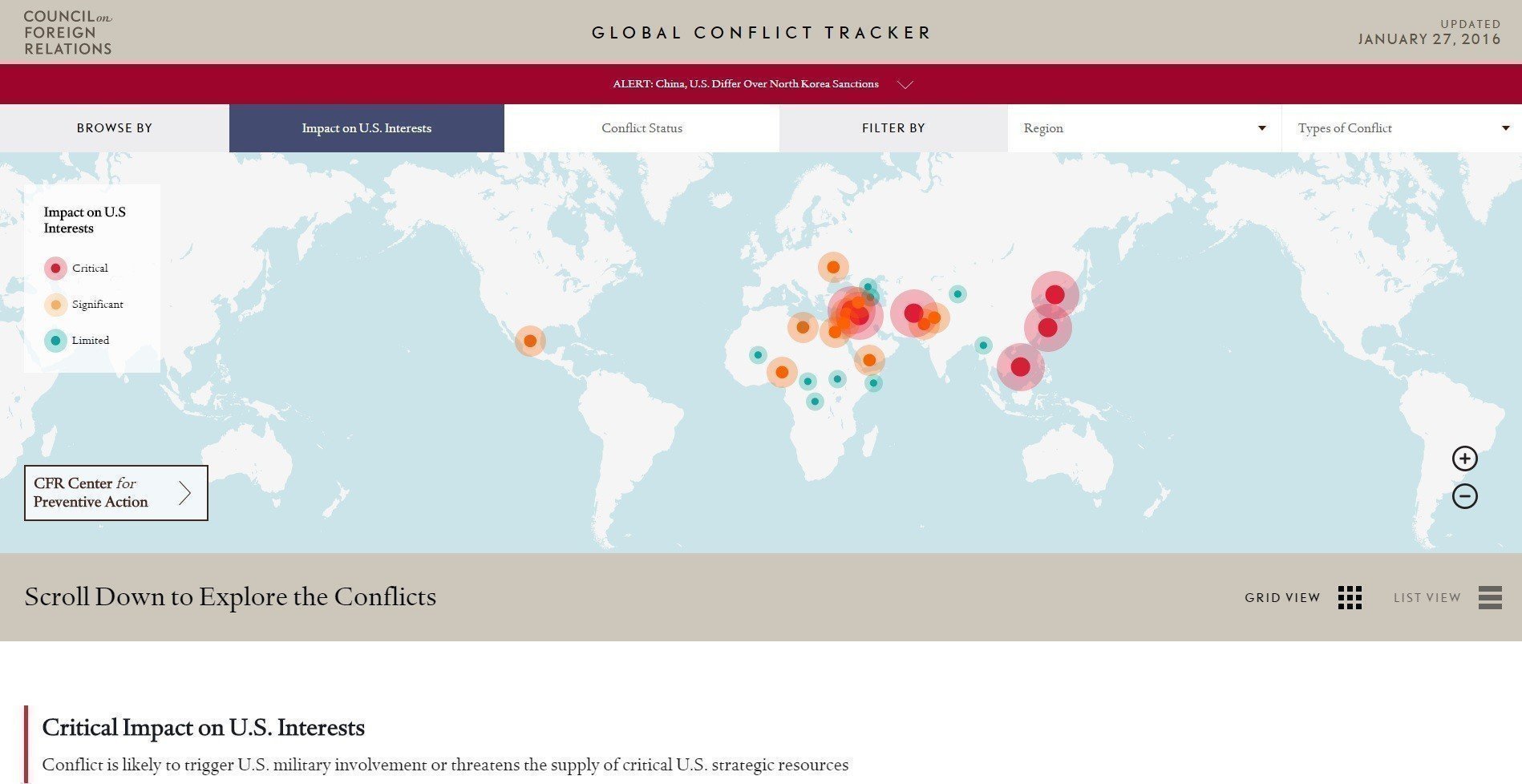Image resolution: width=1522 pixels, height=784 pixels.
Task: Toggle Critical impact legend item
Action: [x=55, y=269]
